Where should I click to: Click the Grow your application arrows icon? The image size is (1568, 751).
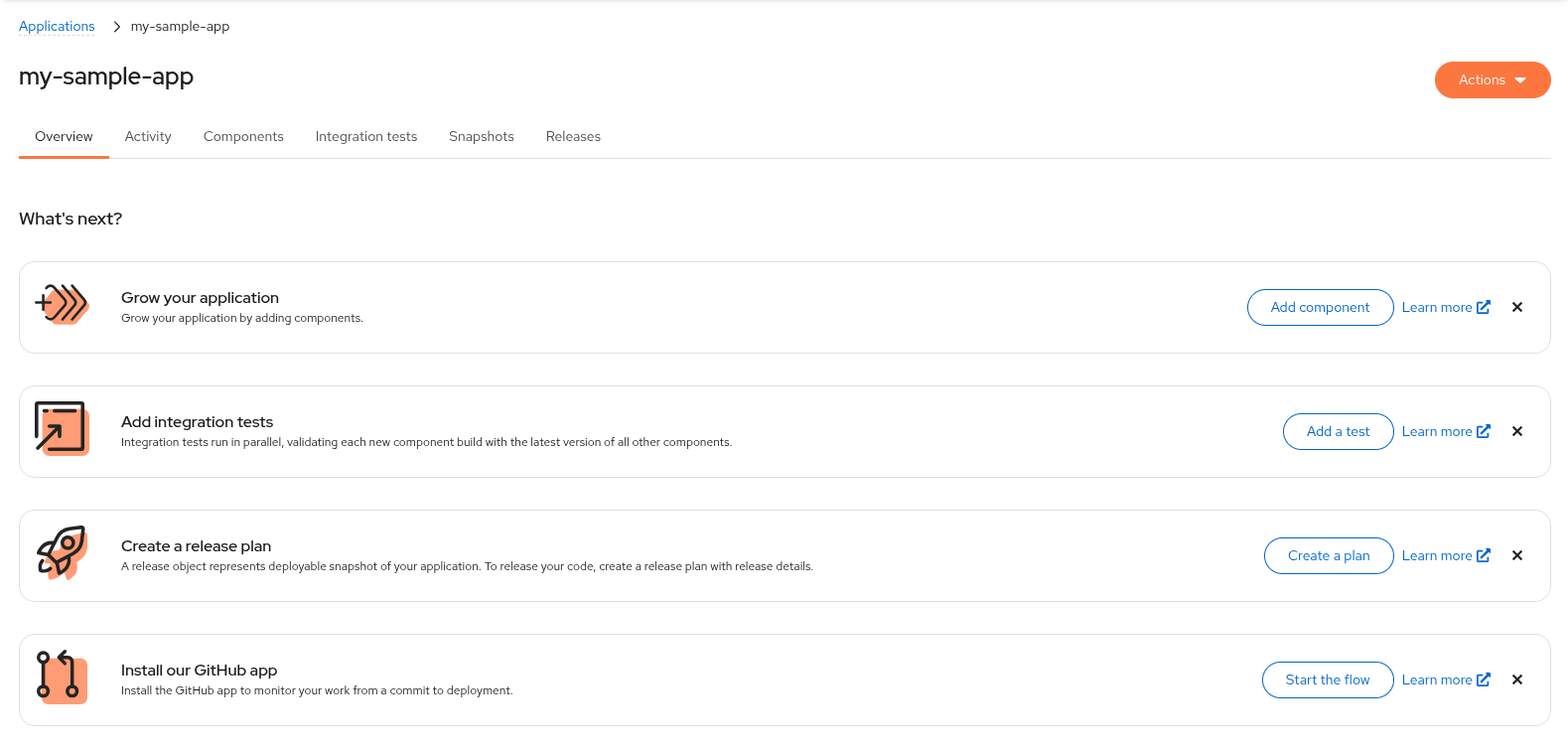(62, 304)
